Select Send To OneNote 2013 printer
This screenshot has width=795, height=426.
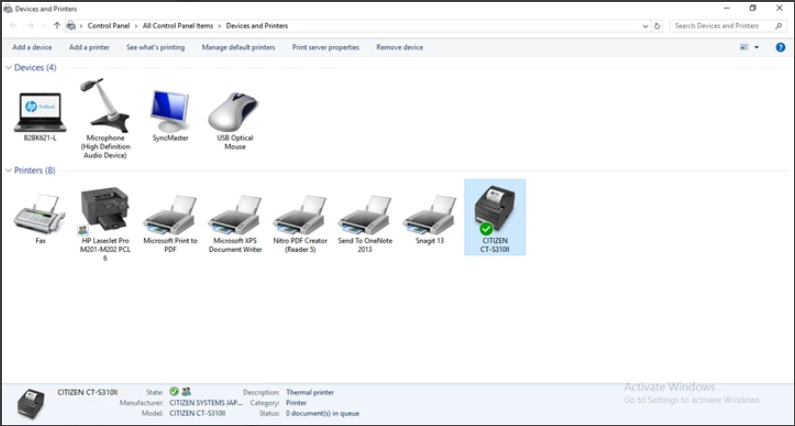click(365, 215)
